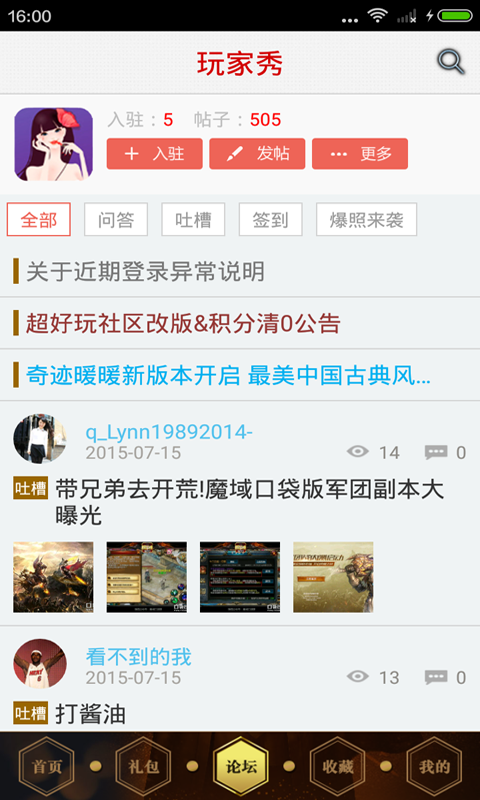The height and width of the screenshot is (800, 480).
Task: Open search with the magnifier icon
Action: pyautogui.click(x=451, y=63)
